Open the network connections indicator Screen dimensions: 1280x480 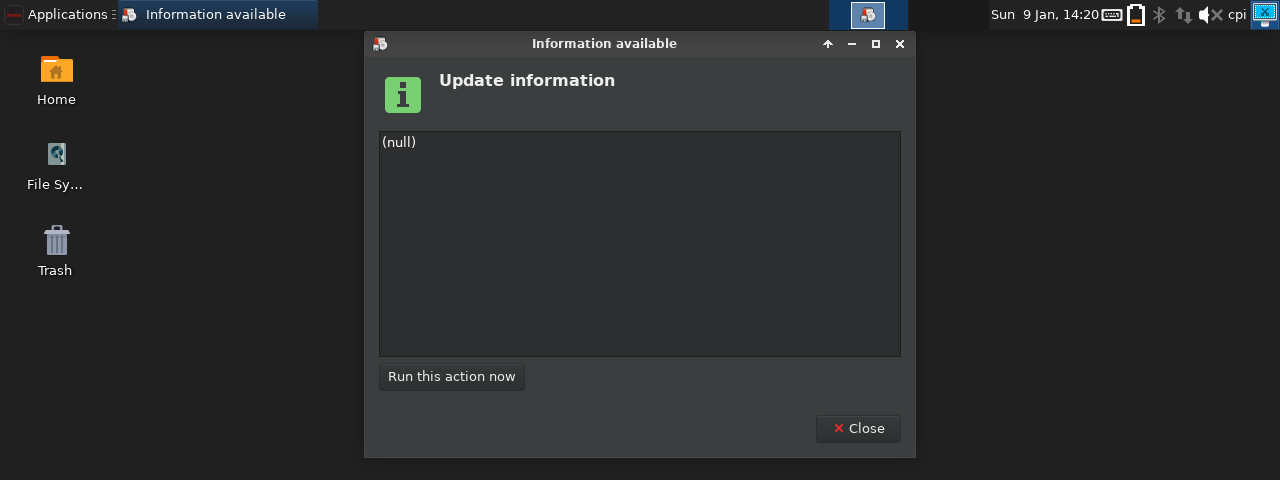click(1183, 15)
